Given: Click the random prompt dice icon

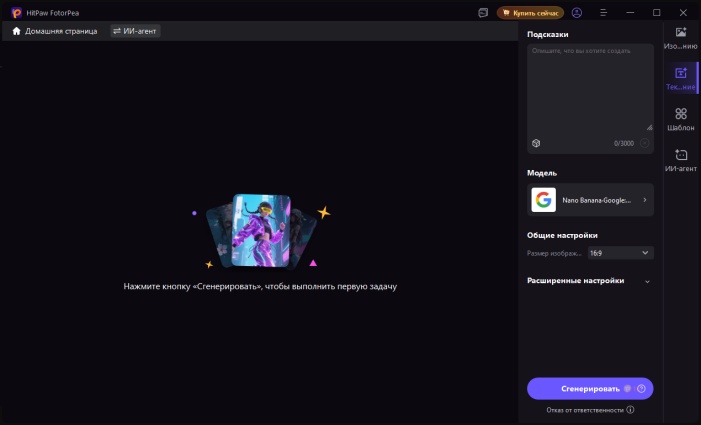Looking at the screenshot, I should [x=536, y=143].
